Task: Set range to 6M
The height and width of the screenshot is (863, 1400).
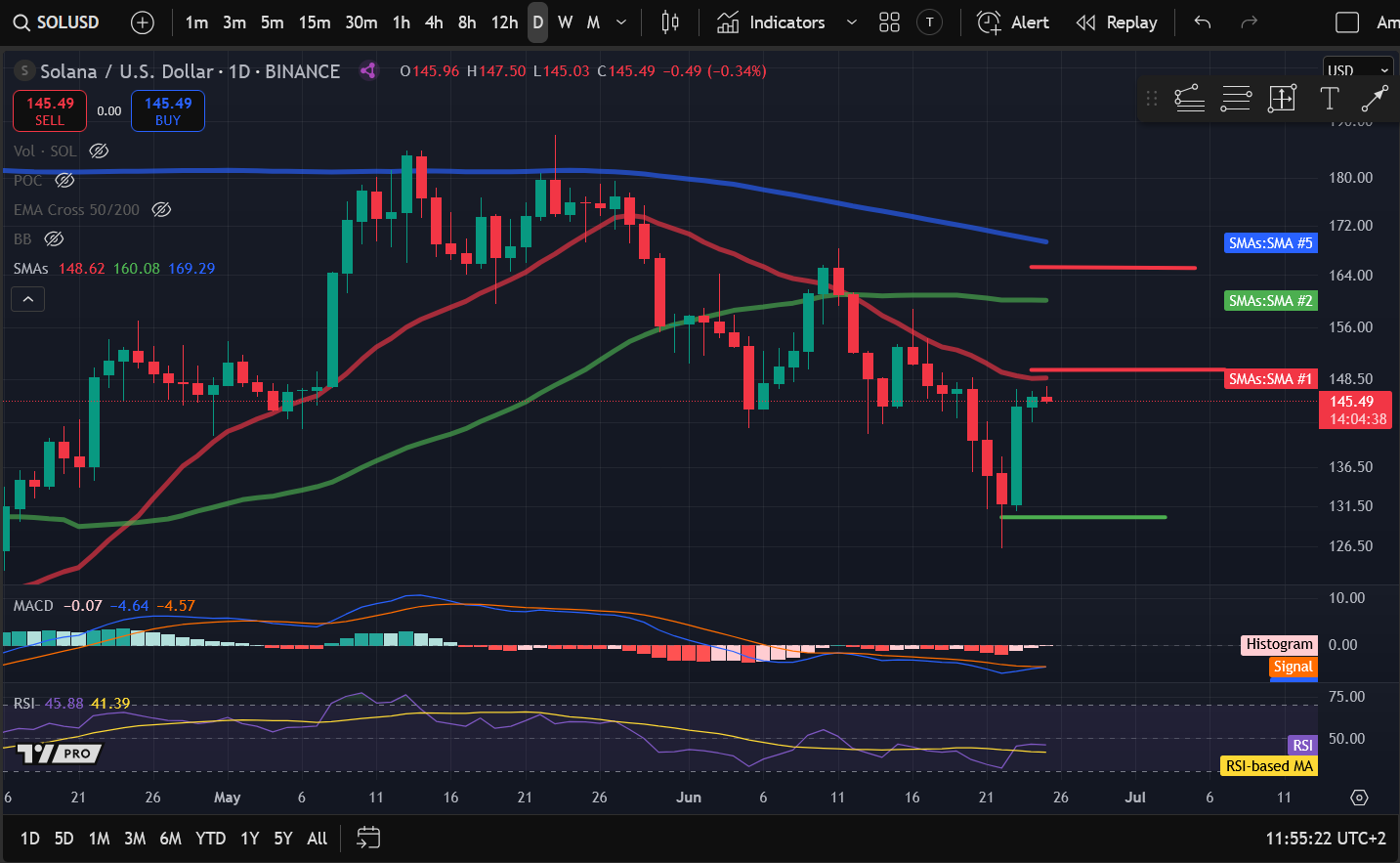Action: [x=170, y=839]
